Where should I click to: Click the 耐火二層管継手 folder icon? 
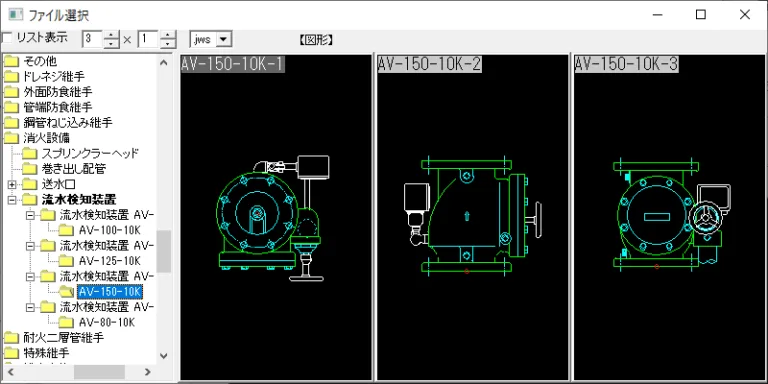point(11,337)
